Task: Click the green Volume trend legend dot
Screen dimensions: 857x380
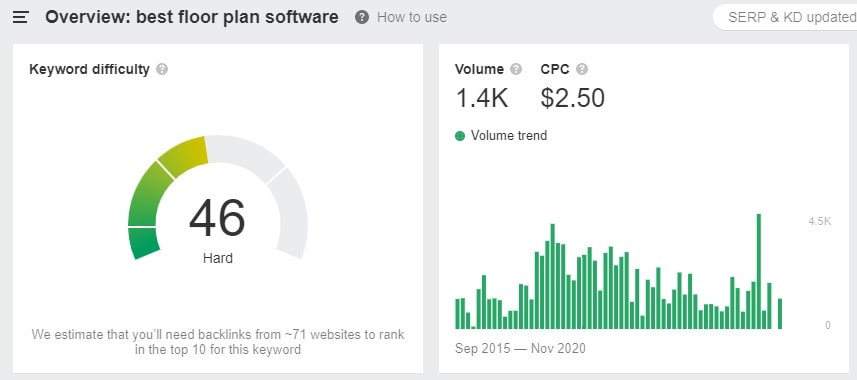Action: point(460,136)
